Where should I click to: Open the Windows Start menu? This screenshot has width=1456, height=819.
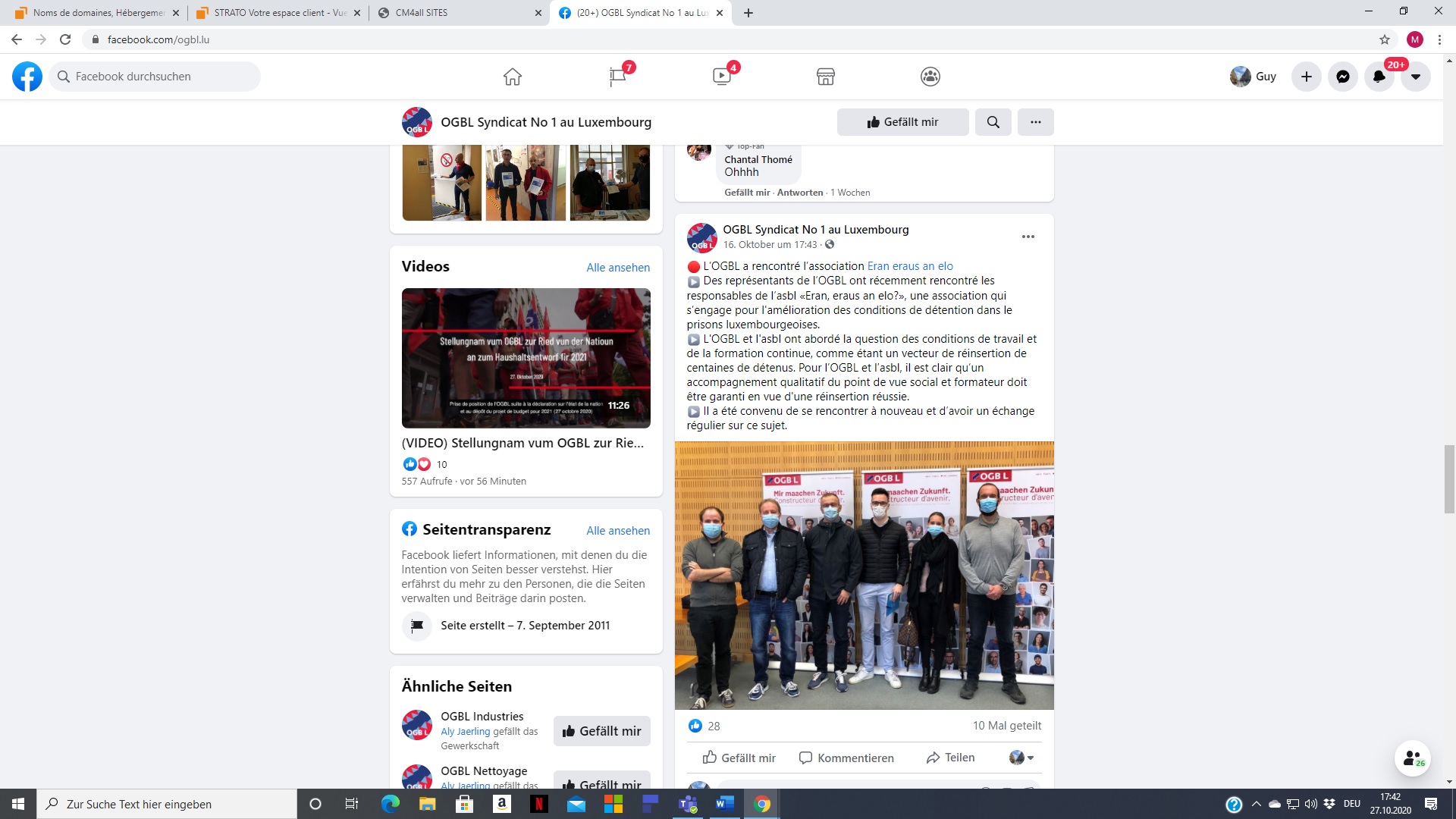coord(18,804)
